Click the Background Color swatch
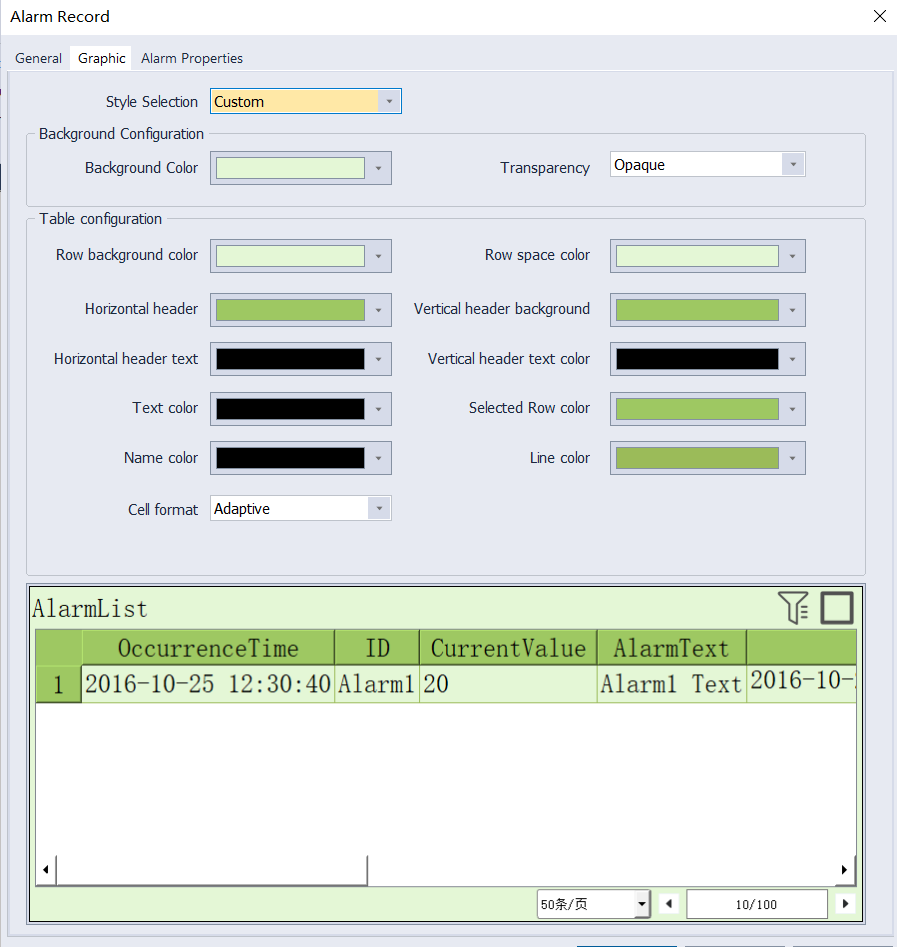 point(291,168)
